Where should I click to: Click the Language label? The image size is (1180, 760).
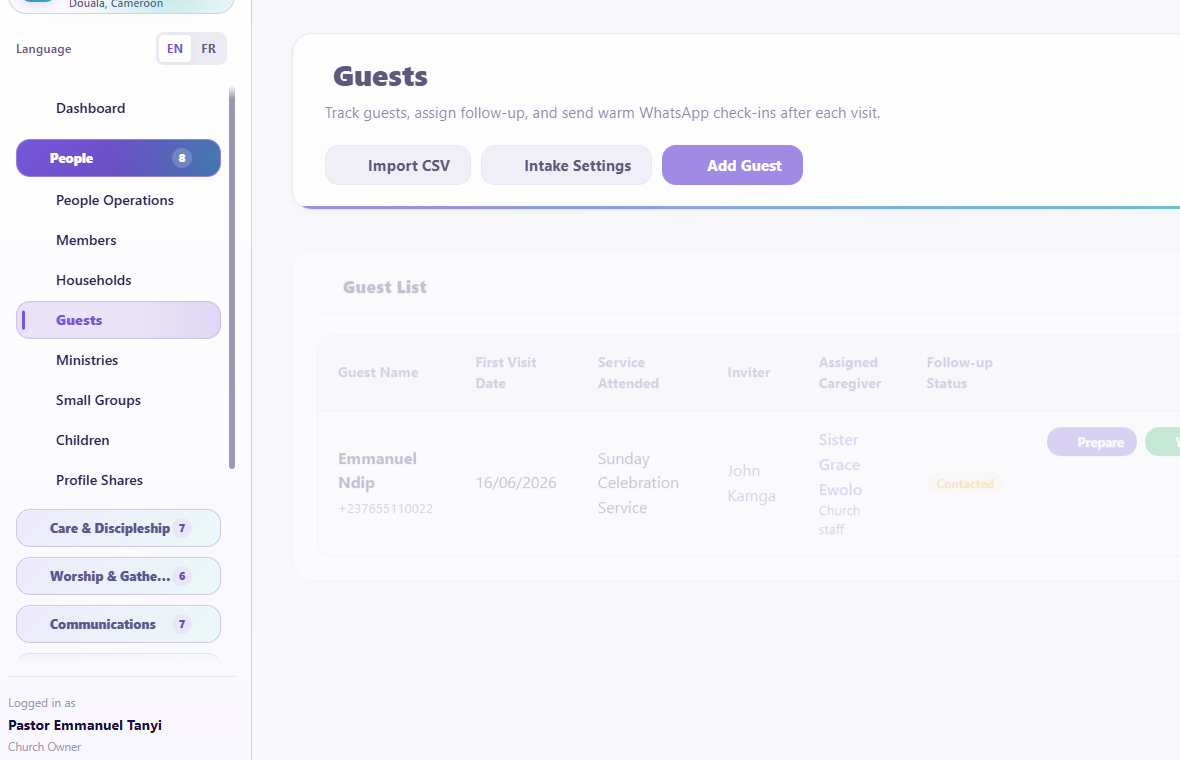pyautogui.click(x=44, y=49)
